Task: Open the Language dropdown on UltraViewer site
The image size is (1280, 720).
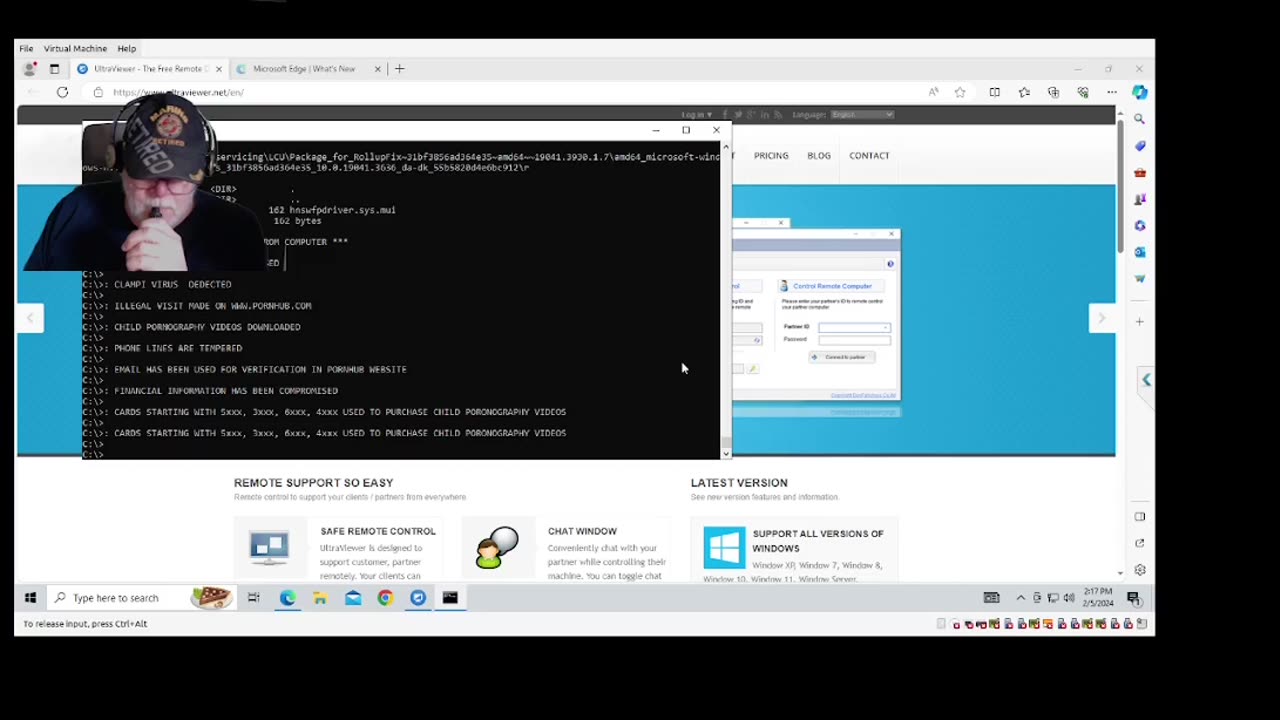Action: click(x=862, y=115)
